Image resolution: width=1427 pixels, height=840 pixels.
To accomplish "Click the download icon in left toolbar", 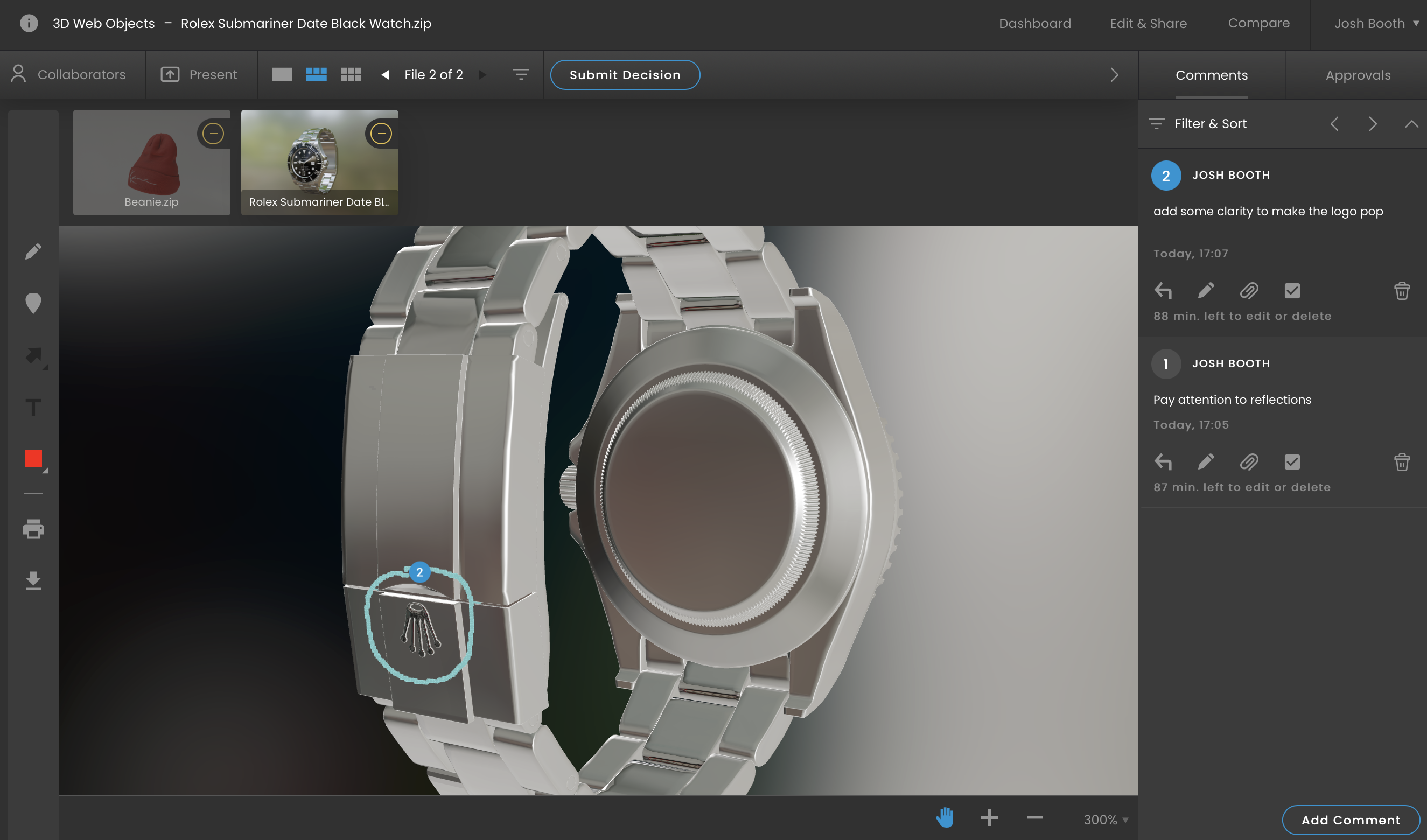I will (33, 580).
